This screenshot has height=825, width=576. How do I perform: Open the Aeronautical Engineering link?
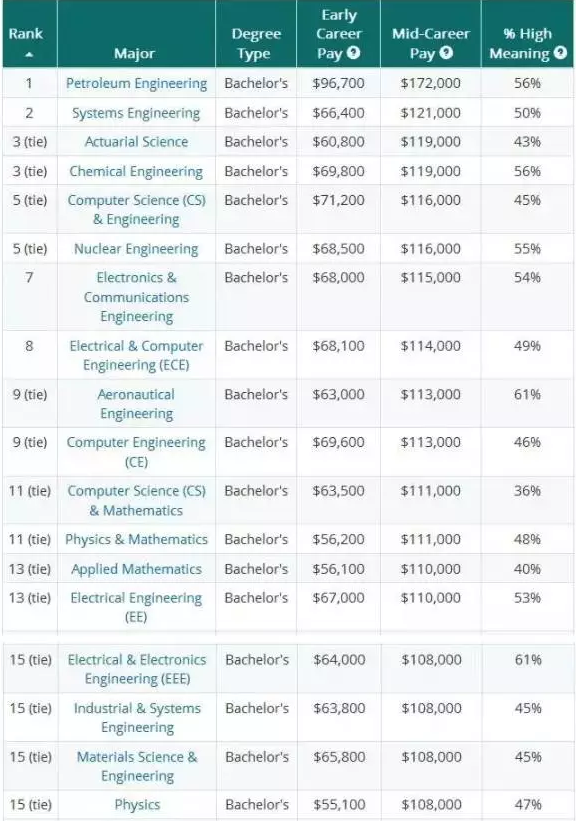pyautogui.click(x=136, y=404)
